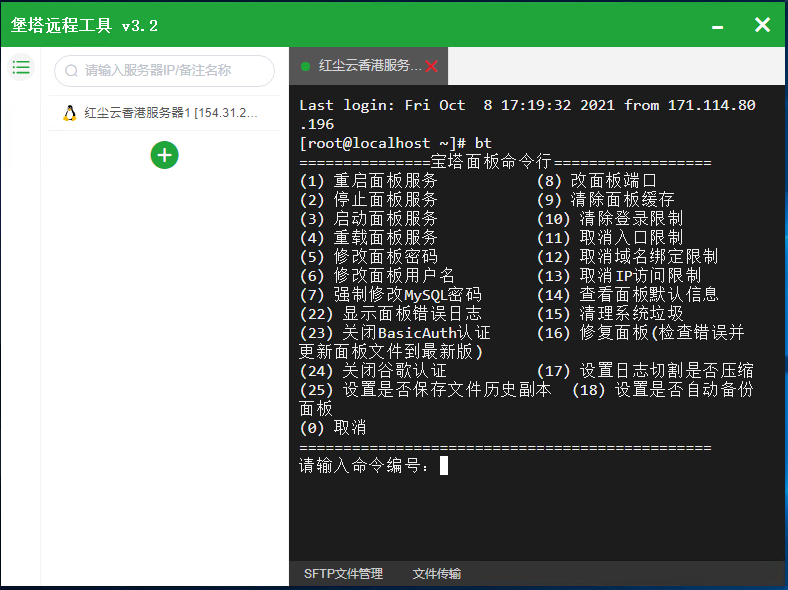This screenshot has height=590, width=788.
Task: Click the Linux penguin icon of 红尘云香港服务器1
Action: tap(70, 113)
